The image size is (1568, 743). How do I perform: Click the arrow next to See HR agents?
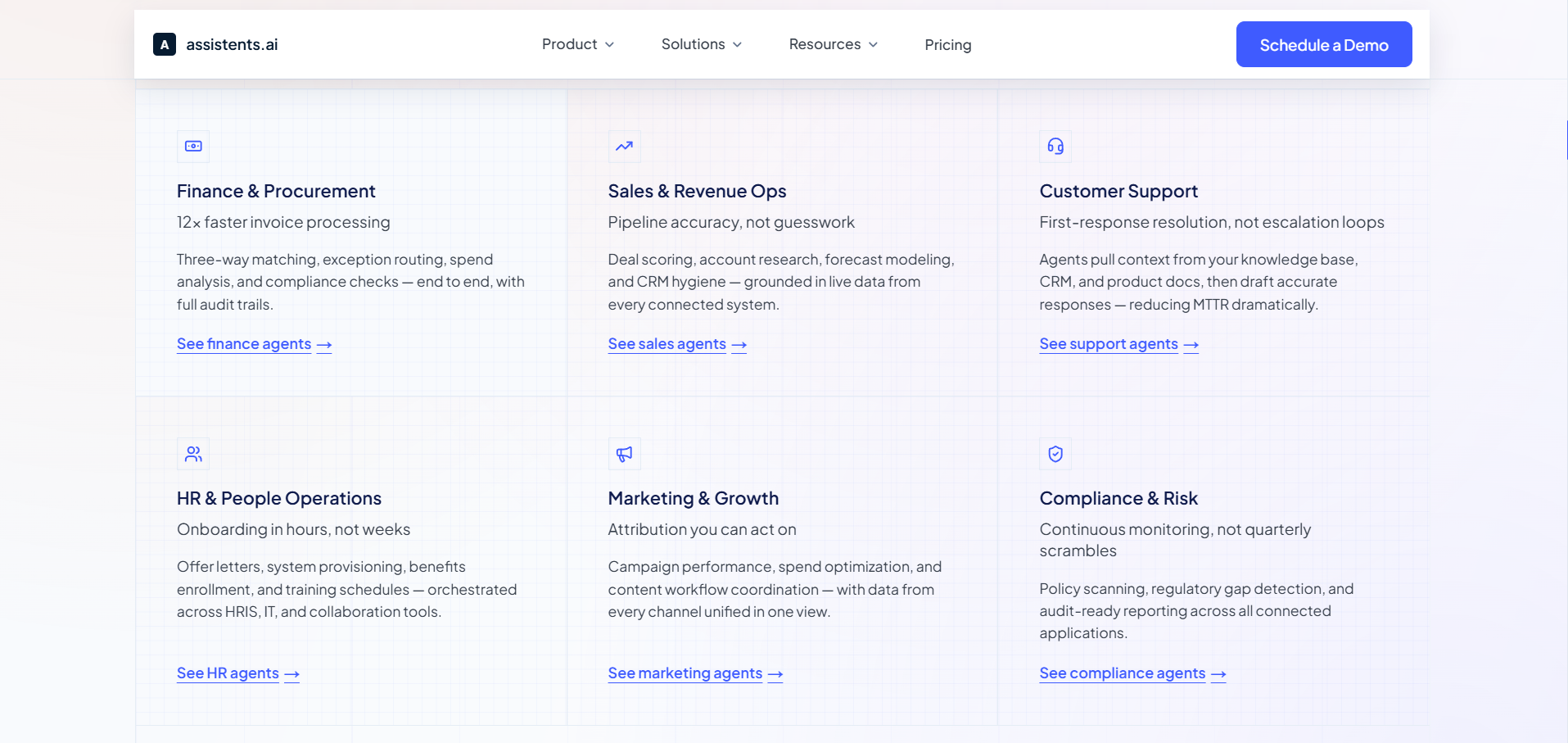tap(292, 675)
